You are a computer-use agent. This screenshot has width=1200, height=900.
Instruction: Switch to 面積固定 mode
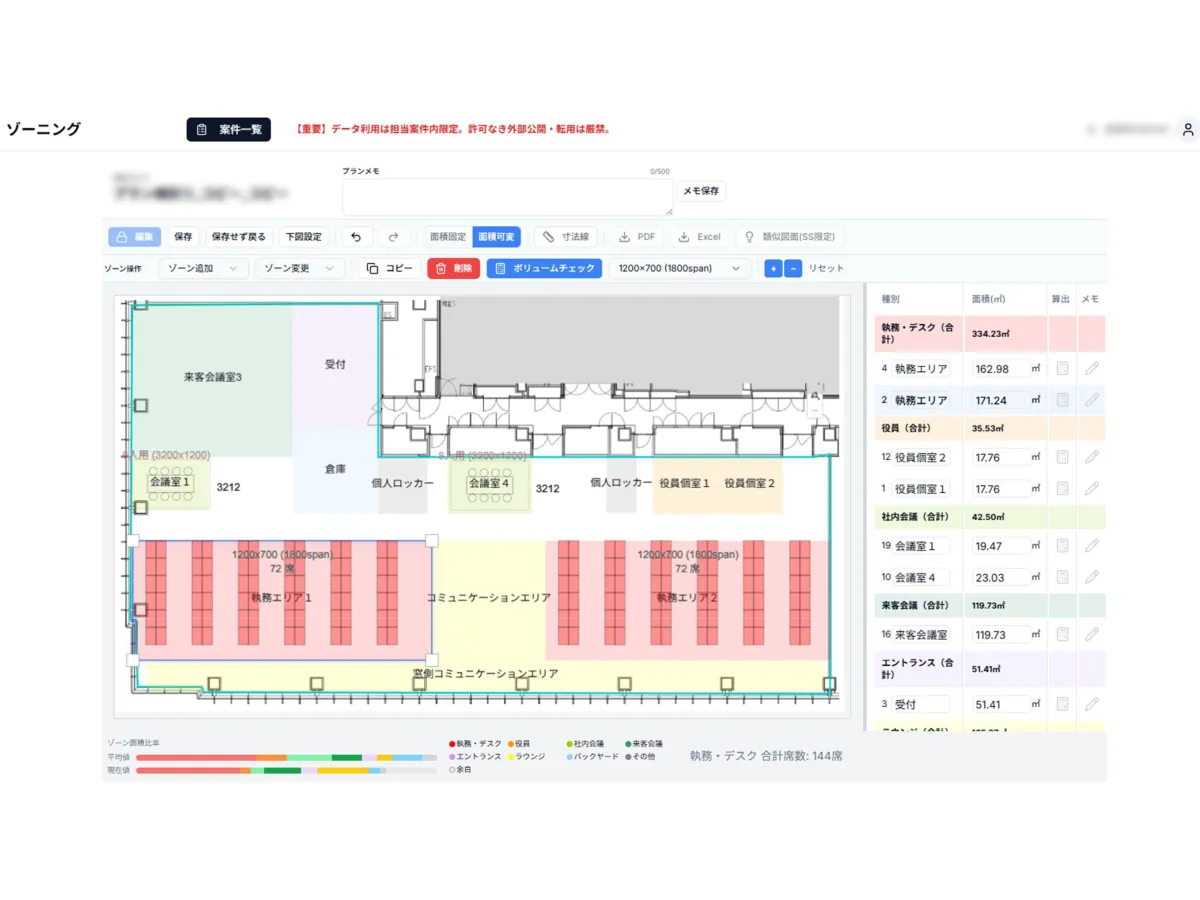point(447,237)
